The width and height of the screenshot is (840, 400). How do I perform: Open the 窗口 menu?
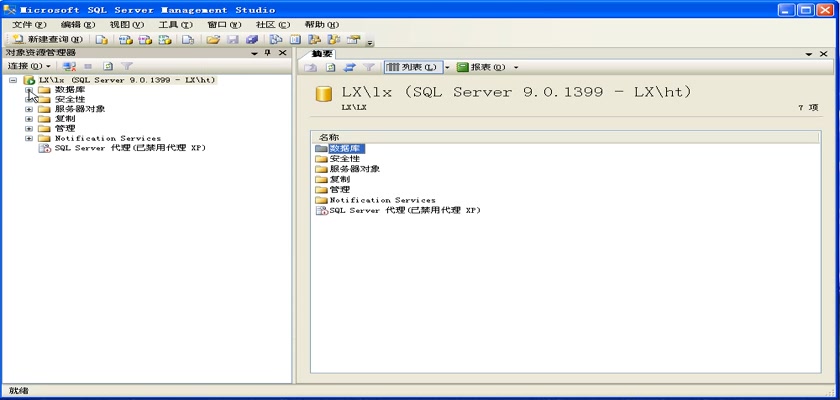click(224, 25)
